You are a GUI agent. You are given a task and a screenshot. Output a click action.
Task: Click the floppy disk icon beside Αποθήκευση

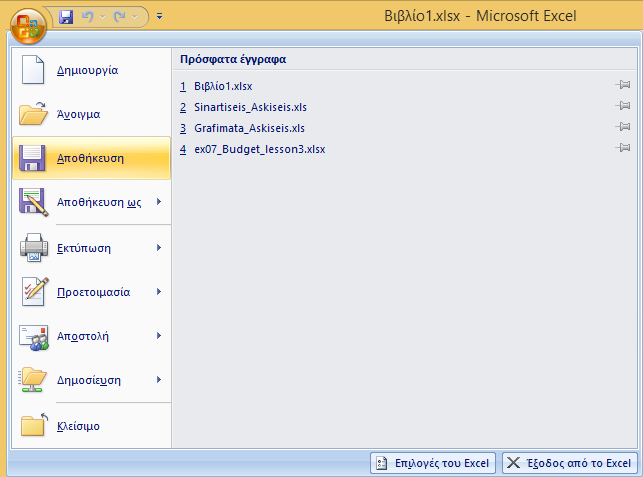pos(32,158)
